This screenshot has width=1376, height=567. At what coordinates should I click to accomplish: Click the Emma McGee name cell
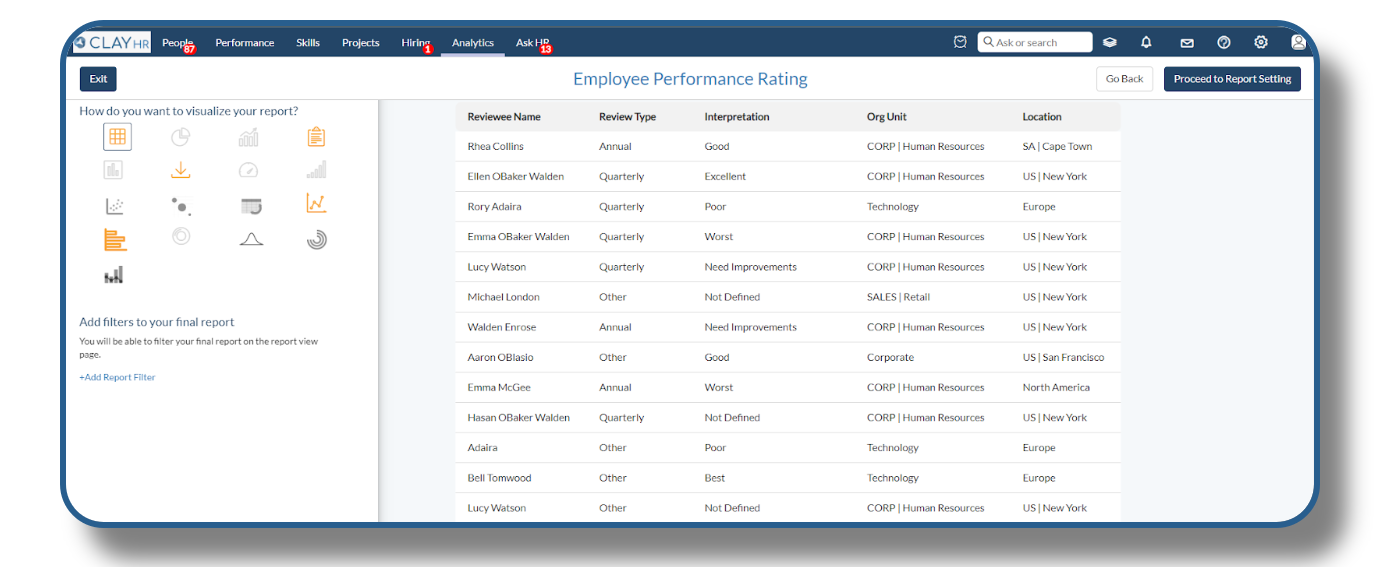(x=499, y=387)
